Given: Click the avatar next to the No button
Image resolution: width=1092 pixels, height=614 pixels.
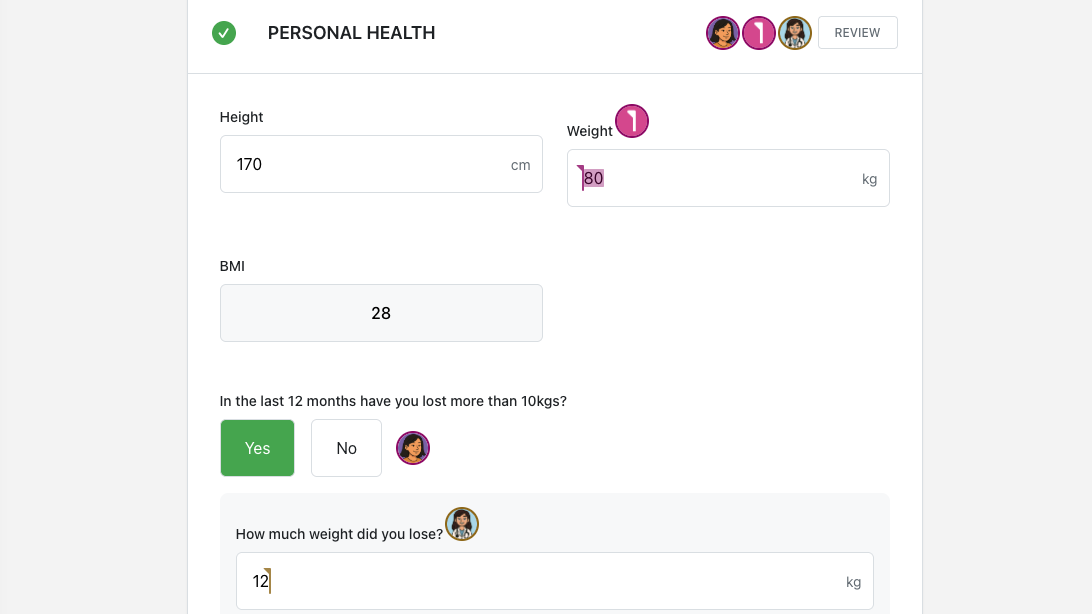Looking at the screenshot, I should click(413, 448).
